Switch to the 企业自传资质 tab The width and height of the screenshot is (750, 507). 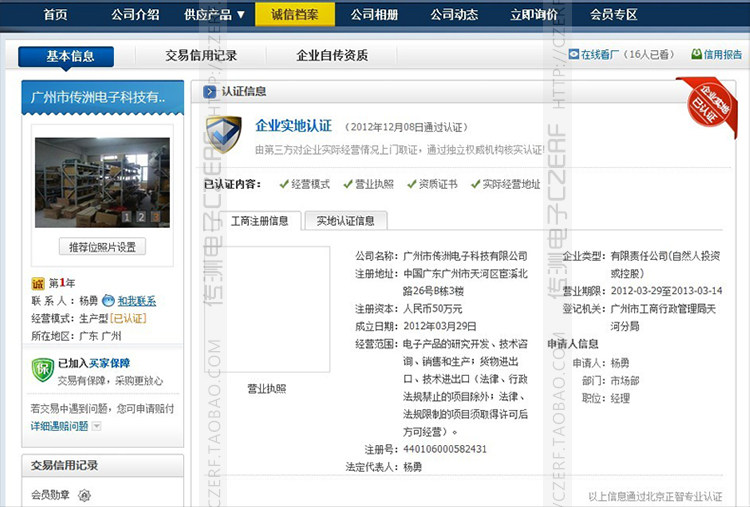332,55
